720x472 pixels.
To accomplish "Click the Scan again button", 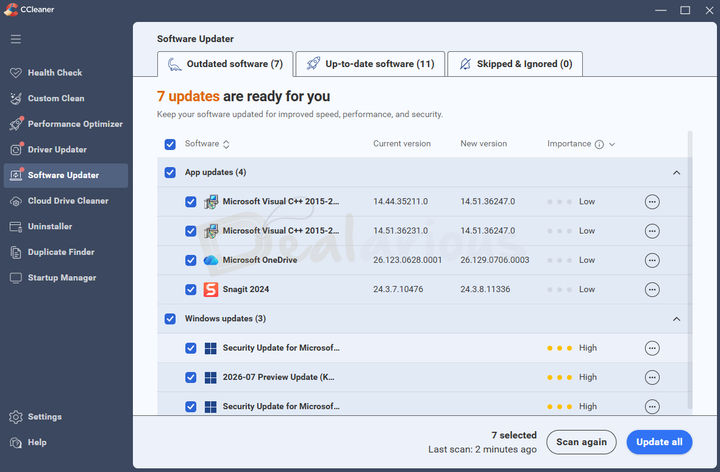I will [581, 442].
